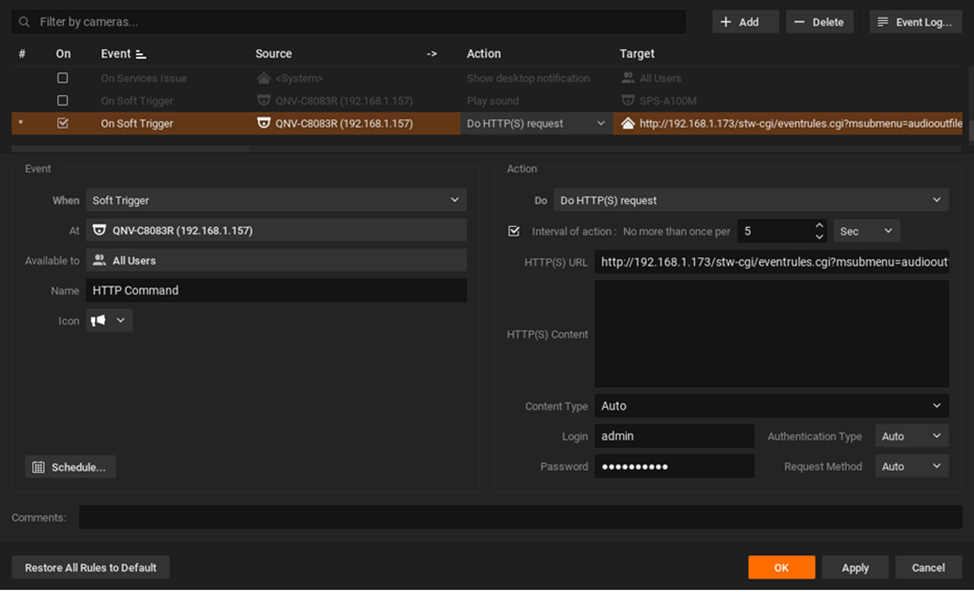Sort rules by the Target column header
Screen dimensions: 974x592
637,54
